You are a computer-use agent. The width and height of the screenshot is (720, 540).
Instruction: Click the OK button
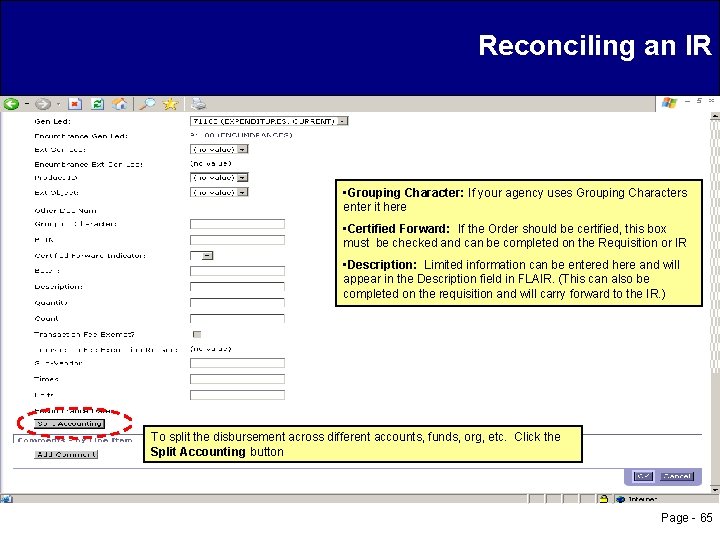[643, 476]
